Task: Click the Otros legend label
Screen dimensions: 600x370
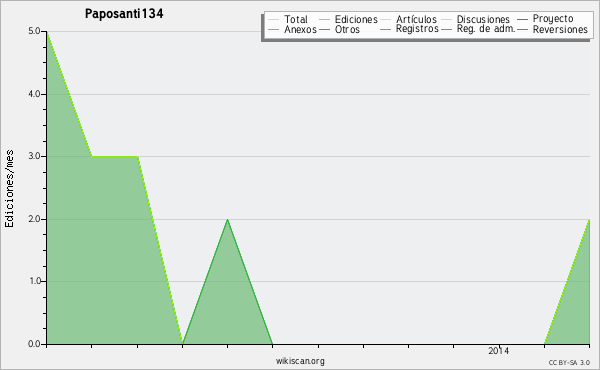Action: (x=347, y=29)
